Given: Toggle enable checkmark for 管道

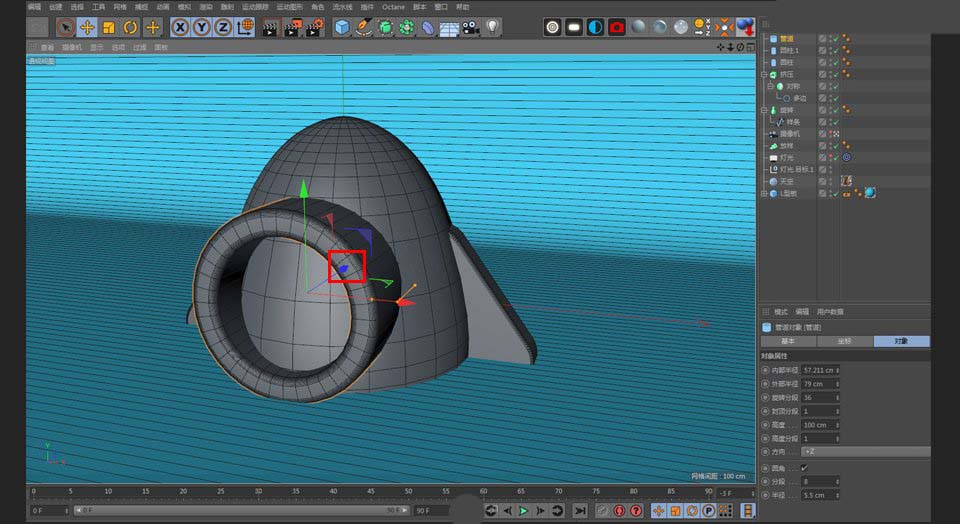Looking at the screenshot, I should point(836,39).
